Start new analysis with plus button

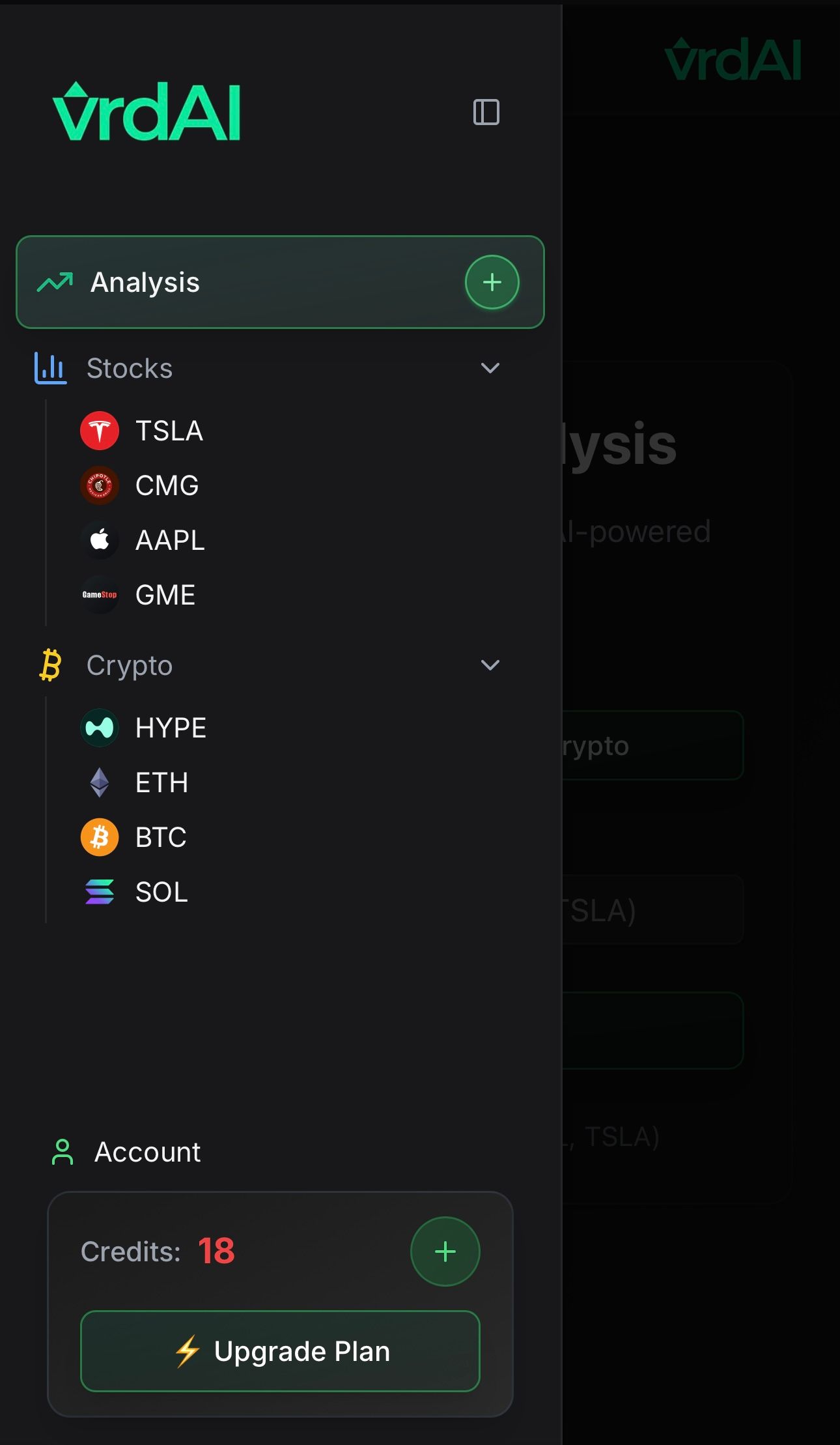click(x=492, y=282)
